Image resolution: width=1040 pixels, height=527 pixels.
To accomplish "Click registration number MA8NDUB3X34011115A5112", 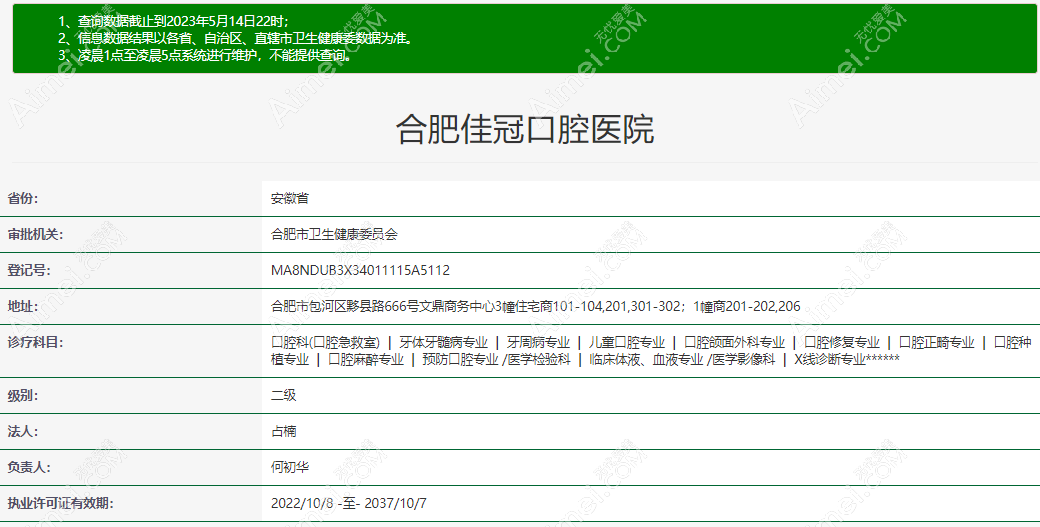I will click(360, 270).
